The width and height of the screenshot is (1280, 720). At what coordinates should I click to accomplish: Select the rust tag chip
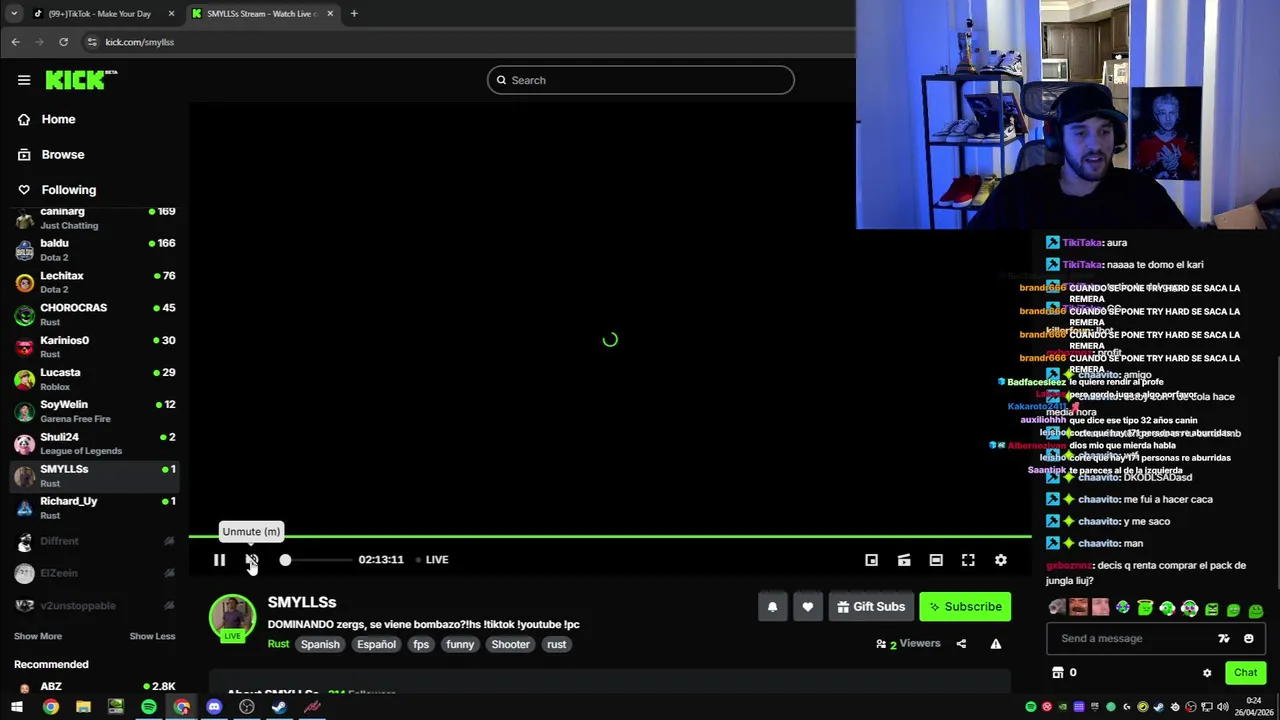coord(557,644)
